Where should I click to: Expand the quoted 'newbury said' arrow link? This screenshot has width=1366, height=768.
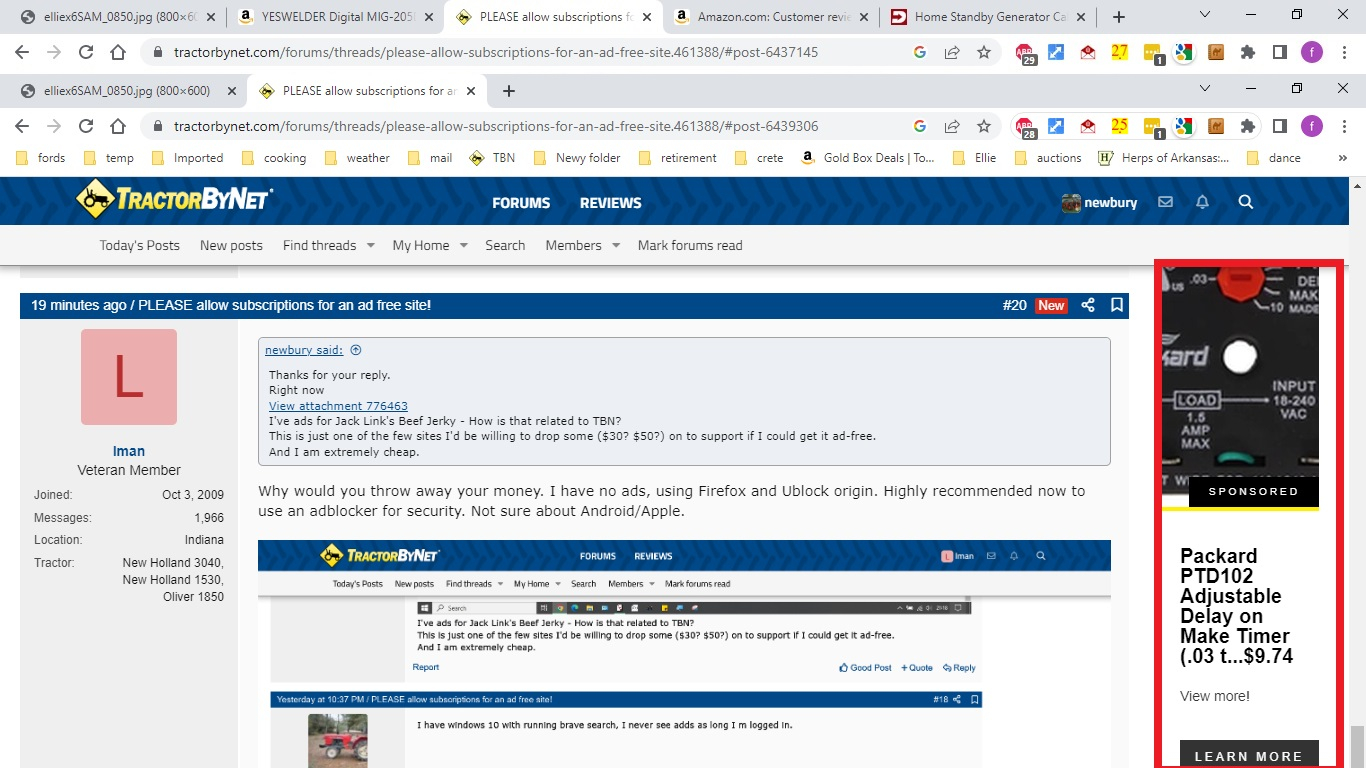tap(355, 350)
